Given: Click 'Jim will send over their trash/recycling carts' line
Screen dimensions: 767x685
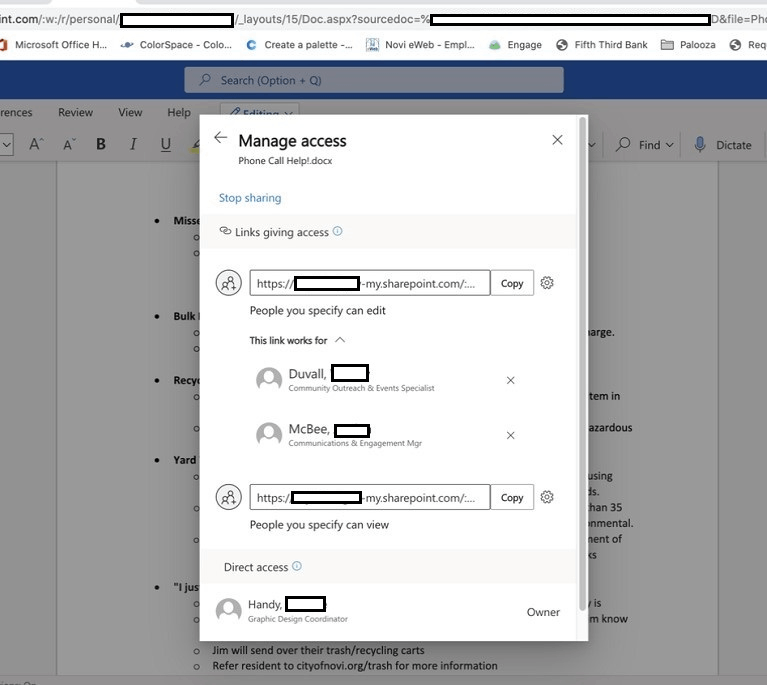Looking at the screenshot, I should click(x=318, y=650).
